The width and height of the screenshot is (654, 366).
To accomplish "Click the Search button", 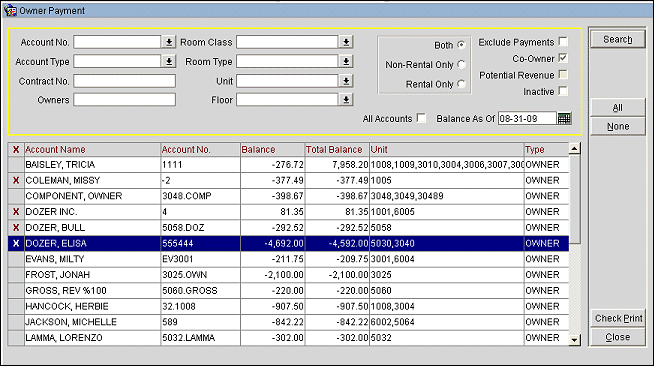I will click(618, 39).
